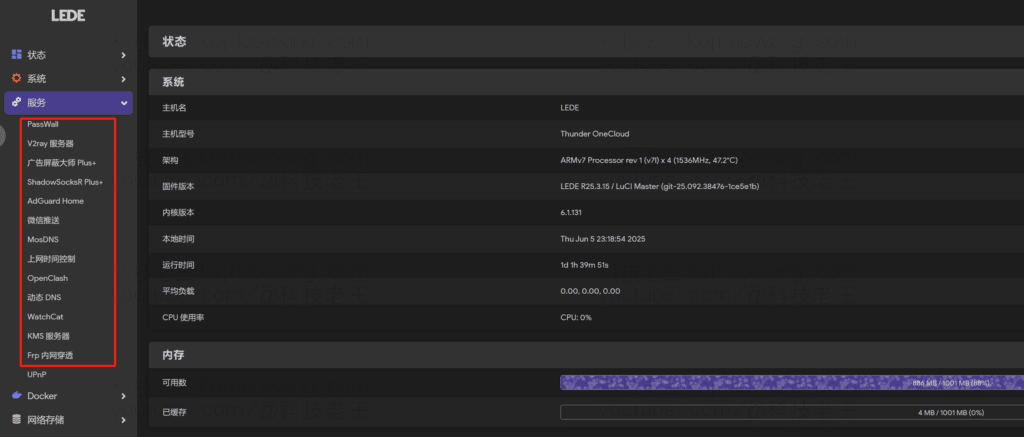Image resolution: width=1024 pixels, height=437 pixels.
Task: Open 广告屏蔽大师 Plus+ page
Action: click(x=61, y=163)
